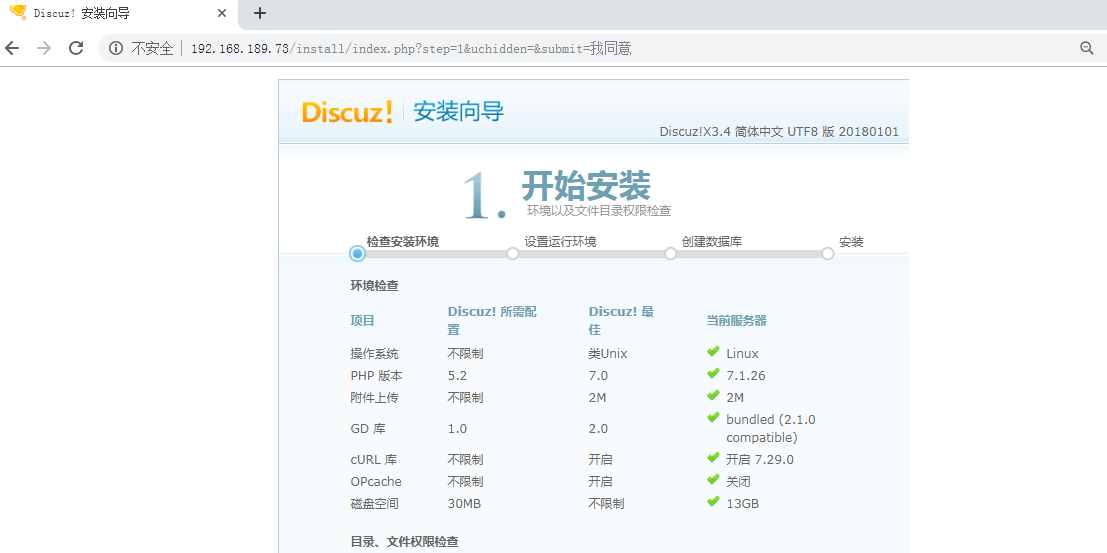The width and height of the screenshot is (1107, 553).
Task: Click the 5.2 required PHP version
Action: point(457,376)
